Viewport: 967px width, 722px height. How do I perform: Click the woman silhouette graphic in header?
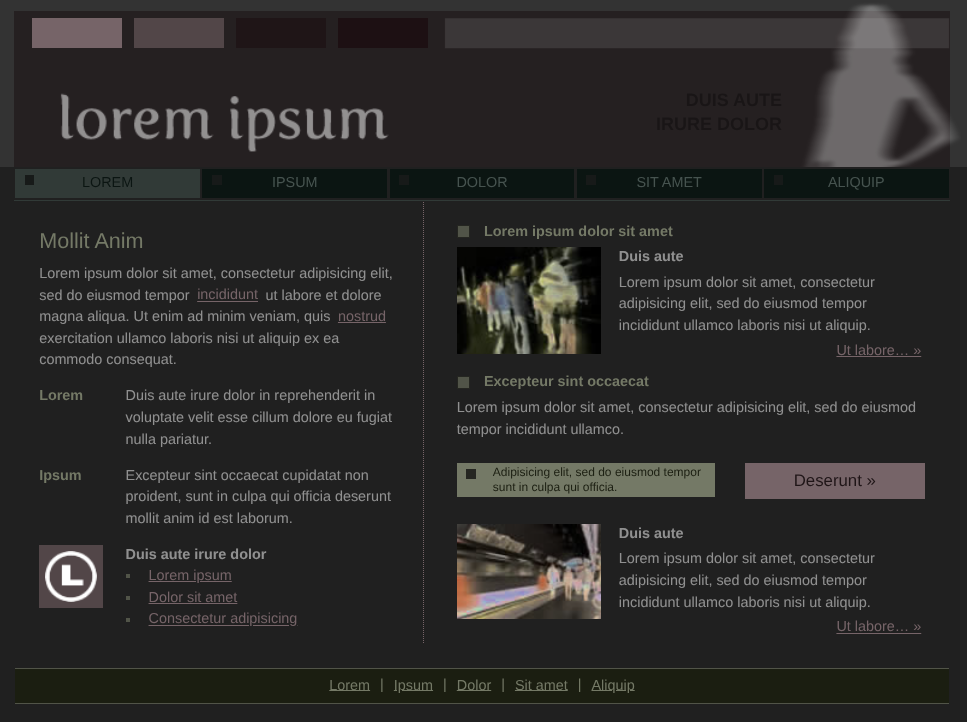[x=876, y=90]
